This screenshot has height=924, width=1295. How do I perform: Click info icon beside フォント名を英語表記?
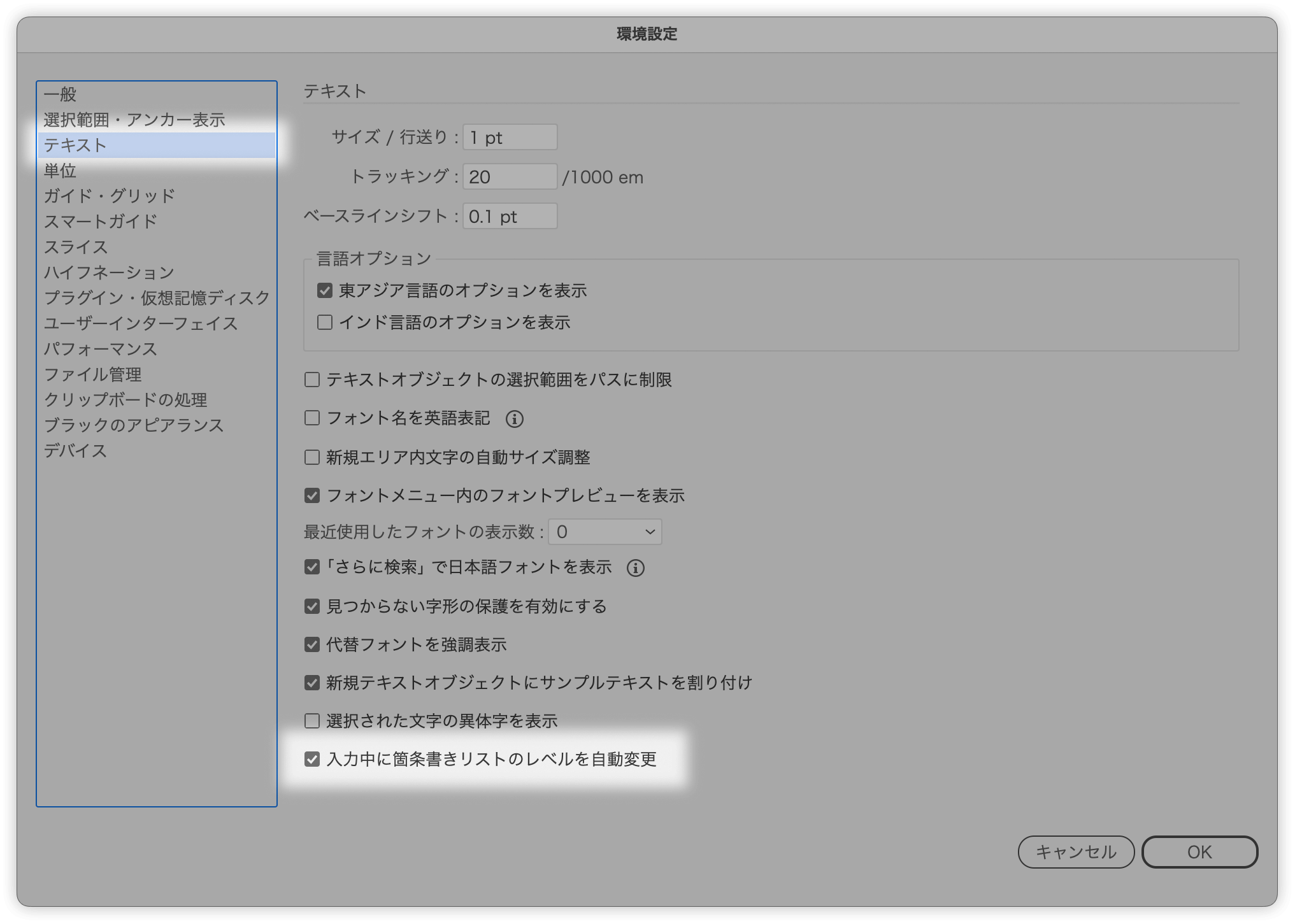point(515,419)
